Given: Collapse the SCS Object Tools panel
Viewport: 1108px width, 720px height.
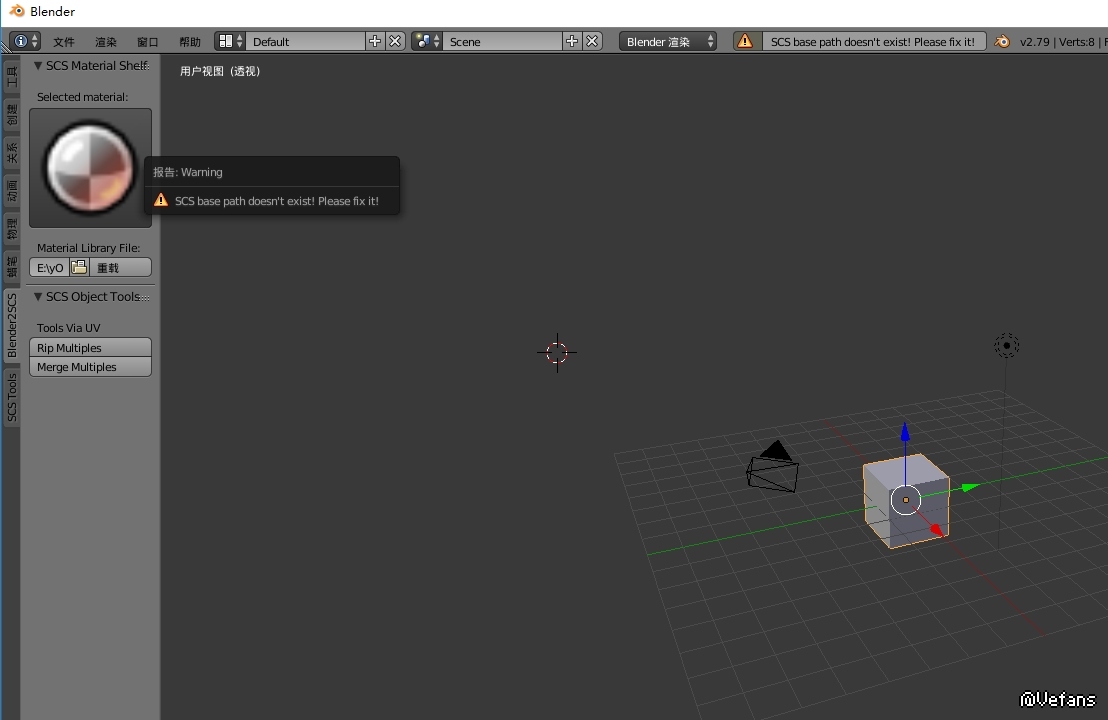Looking at the screenshot, I should (38, 297).
